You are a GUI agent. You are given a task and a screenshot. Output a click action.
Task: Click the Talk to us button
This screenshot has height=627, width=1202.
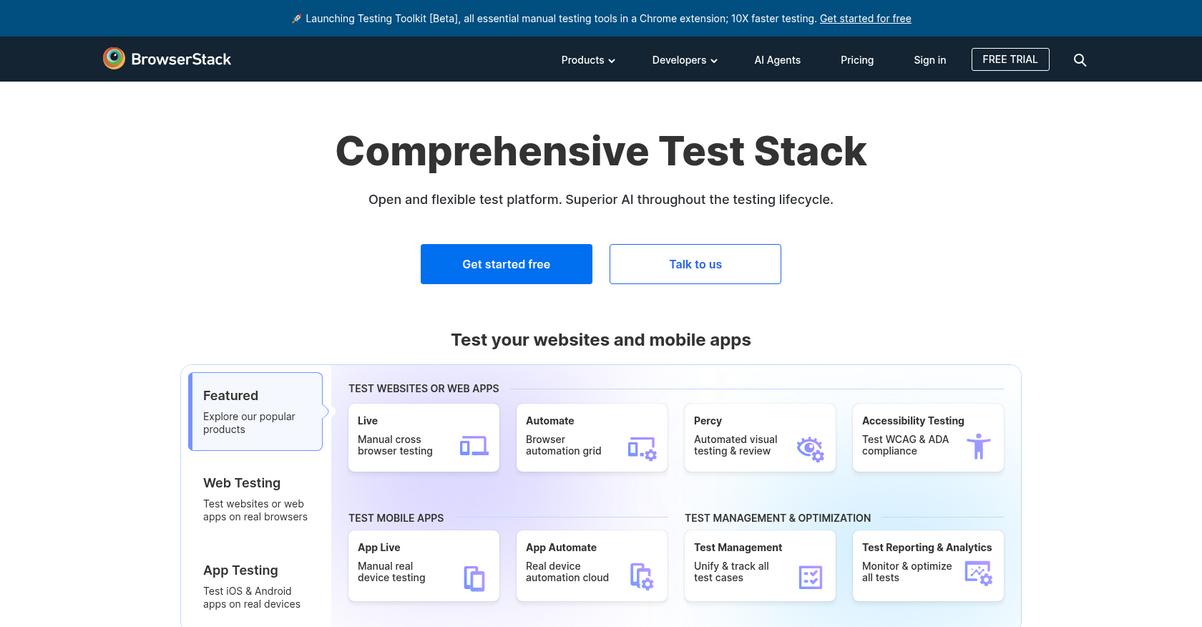(695, 264)
